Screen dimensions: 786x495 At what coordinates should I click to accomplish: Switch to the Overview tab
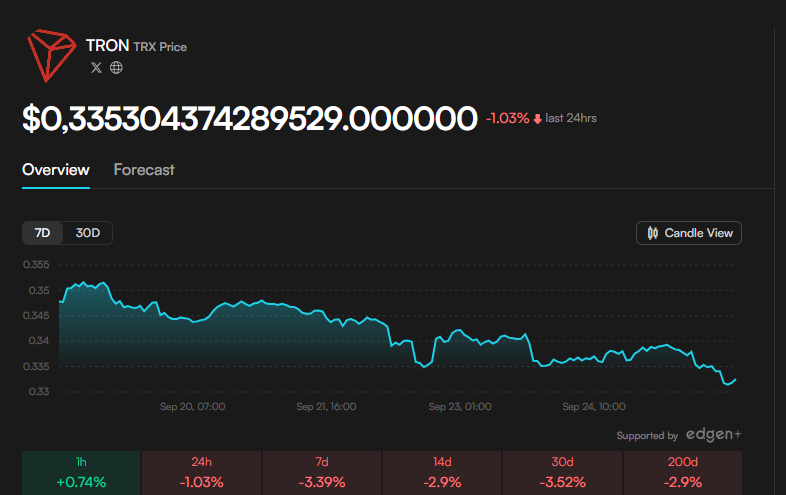pyautogui.click(x=56, y=170)
